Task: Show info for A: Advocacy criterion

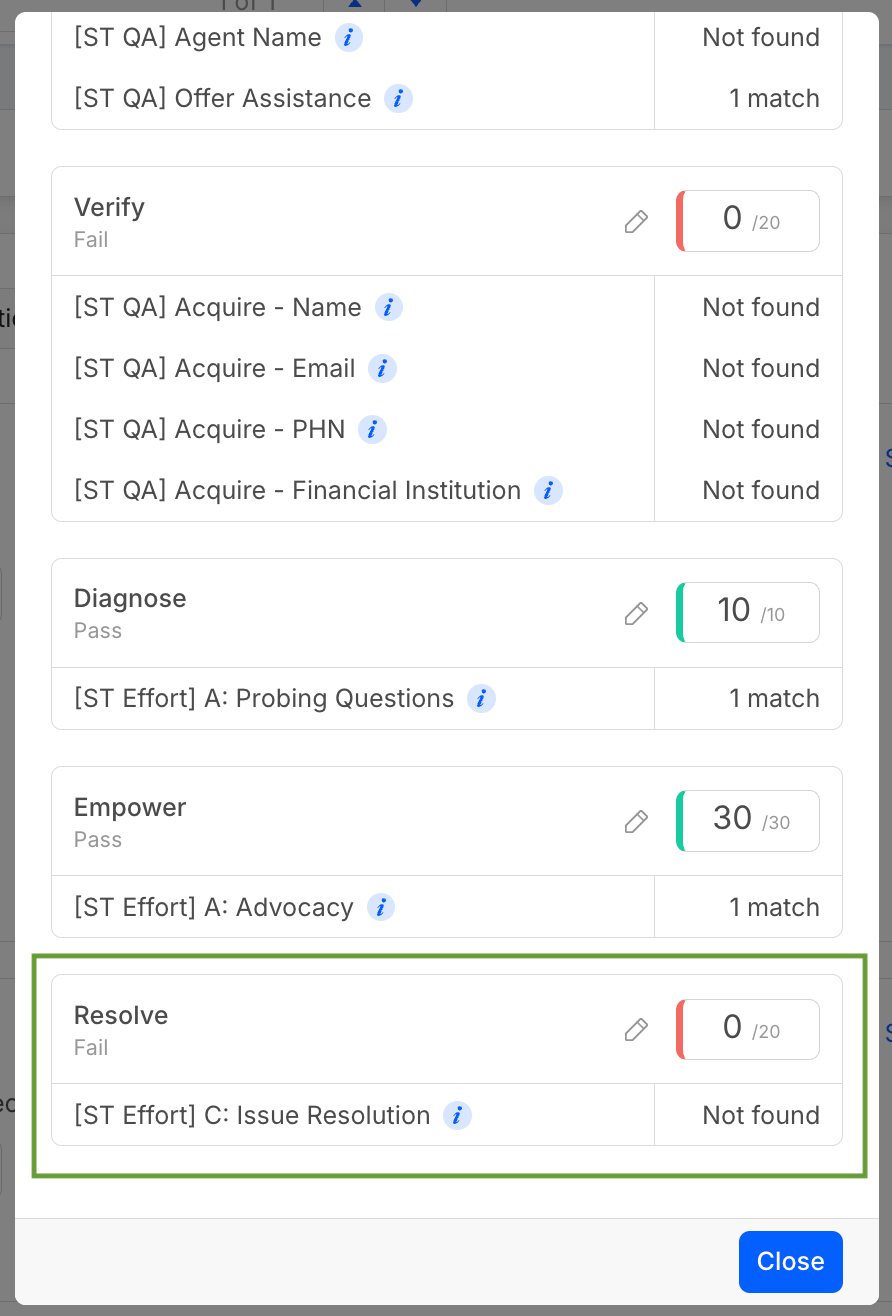Action: point(380,908)
